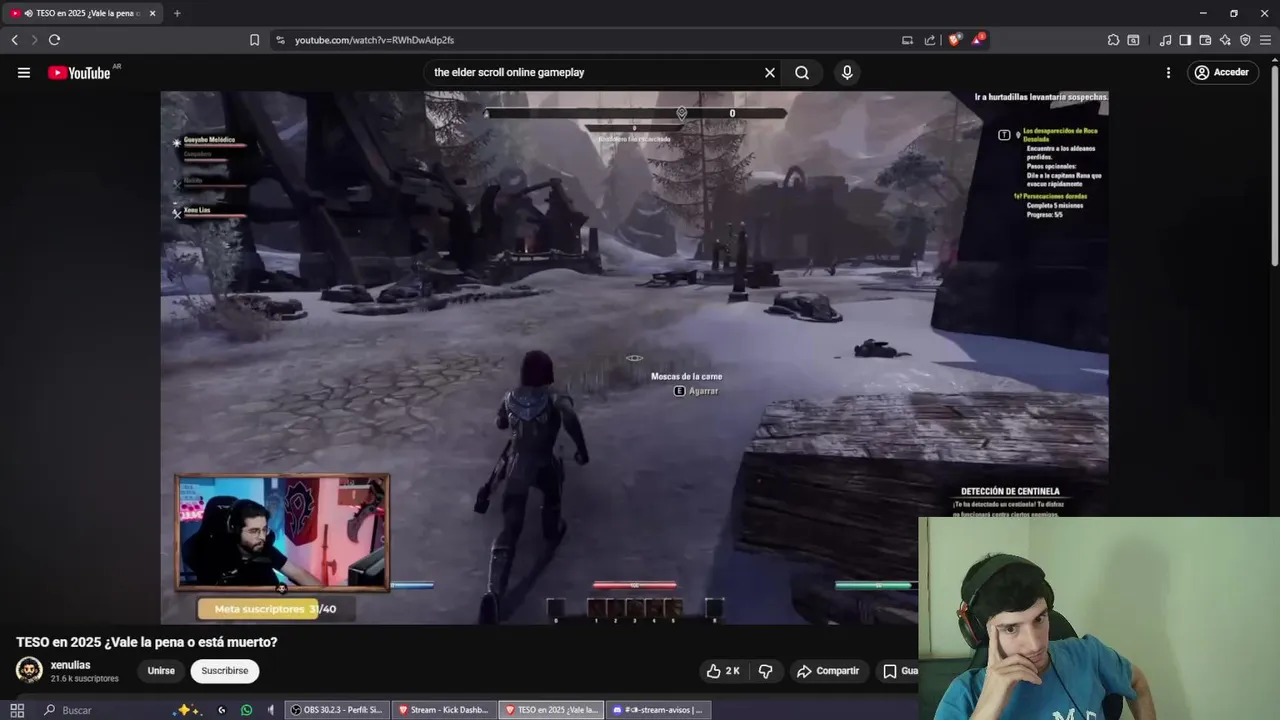
Task: Sign in with the Acceder button
Action: 1222,72
